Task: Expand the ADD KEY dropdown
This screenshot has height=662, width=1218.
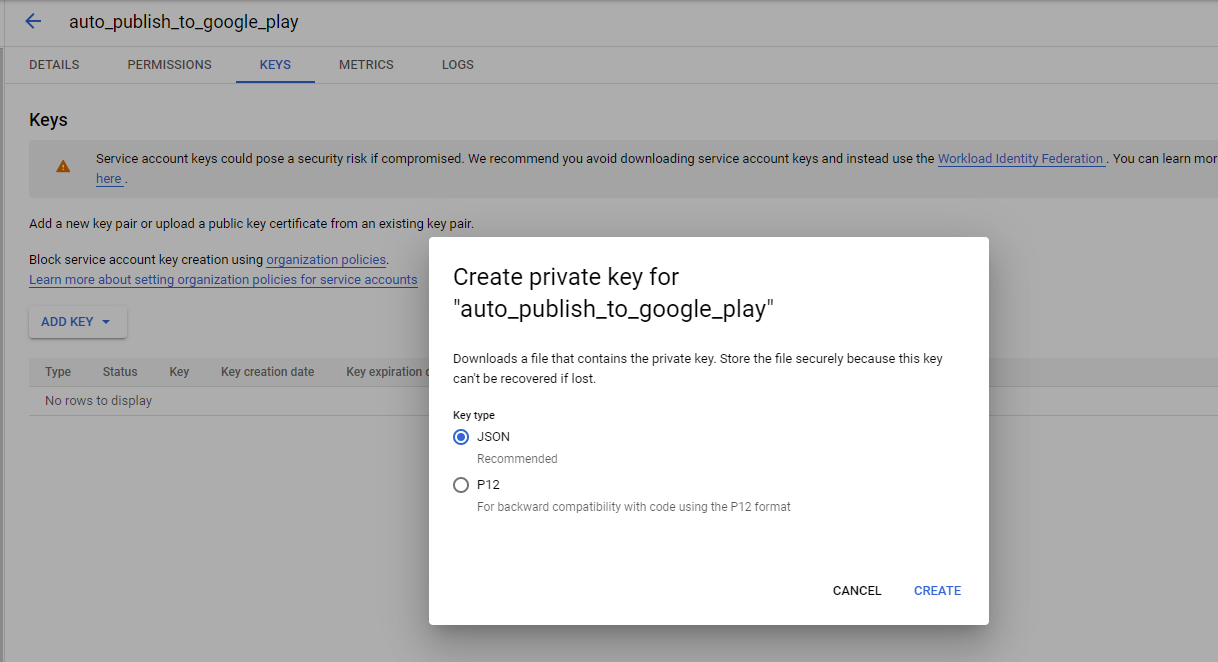Action: click(x=77, y=322)
